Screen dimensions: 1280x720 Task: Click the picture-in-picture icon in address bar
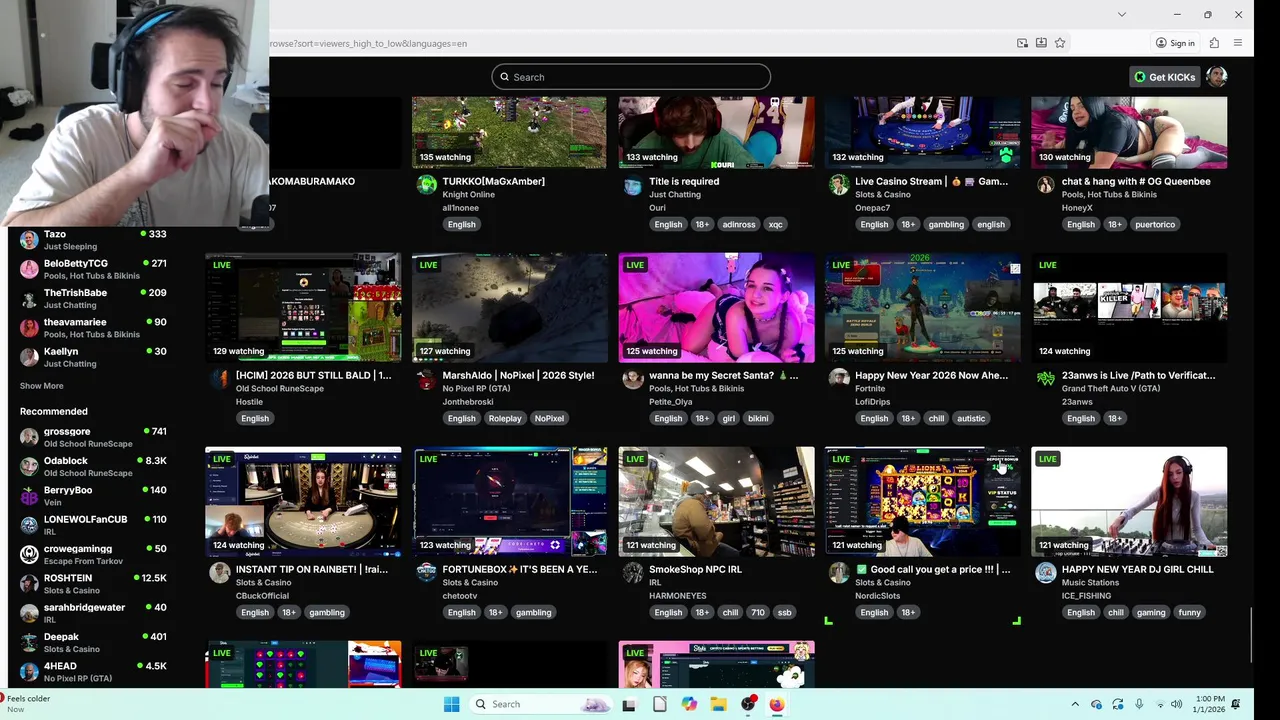(1022, 43)
